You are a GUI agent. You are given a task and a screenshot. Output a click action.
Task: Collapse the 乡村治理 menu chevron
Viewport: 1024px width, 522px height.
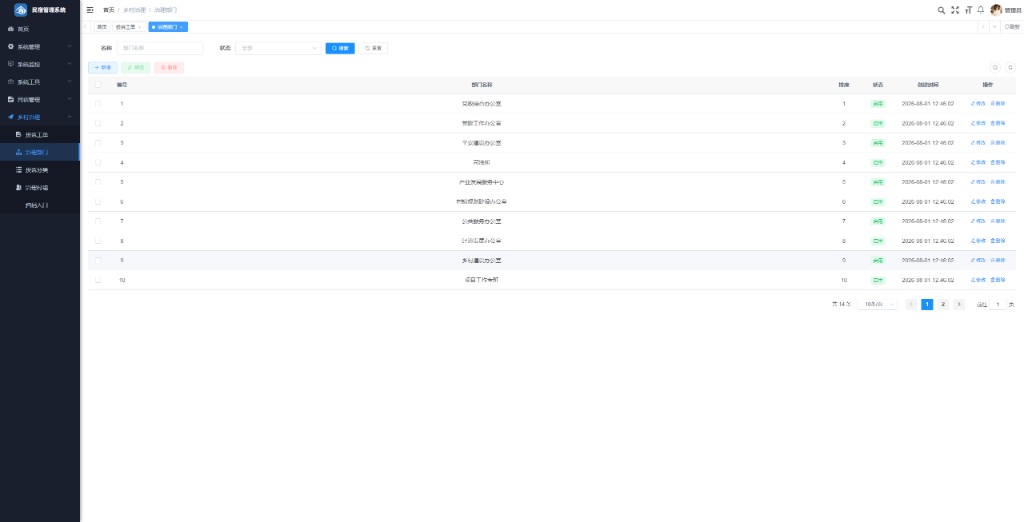coord(69,117)
